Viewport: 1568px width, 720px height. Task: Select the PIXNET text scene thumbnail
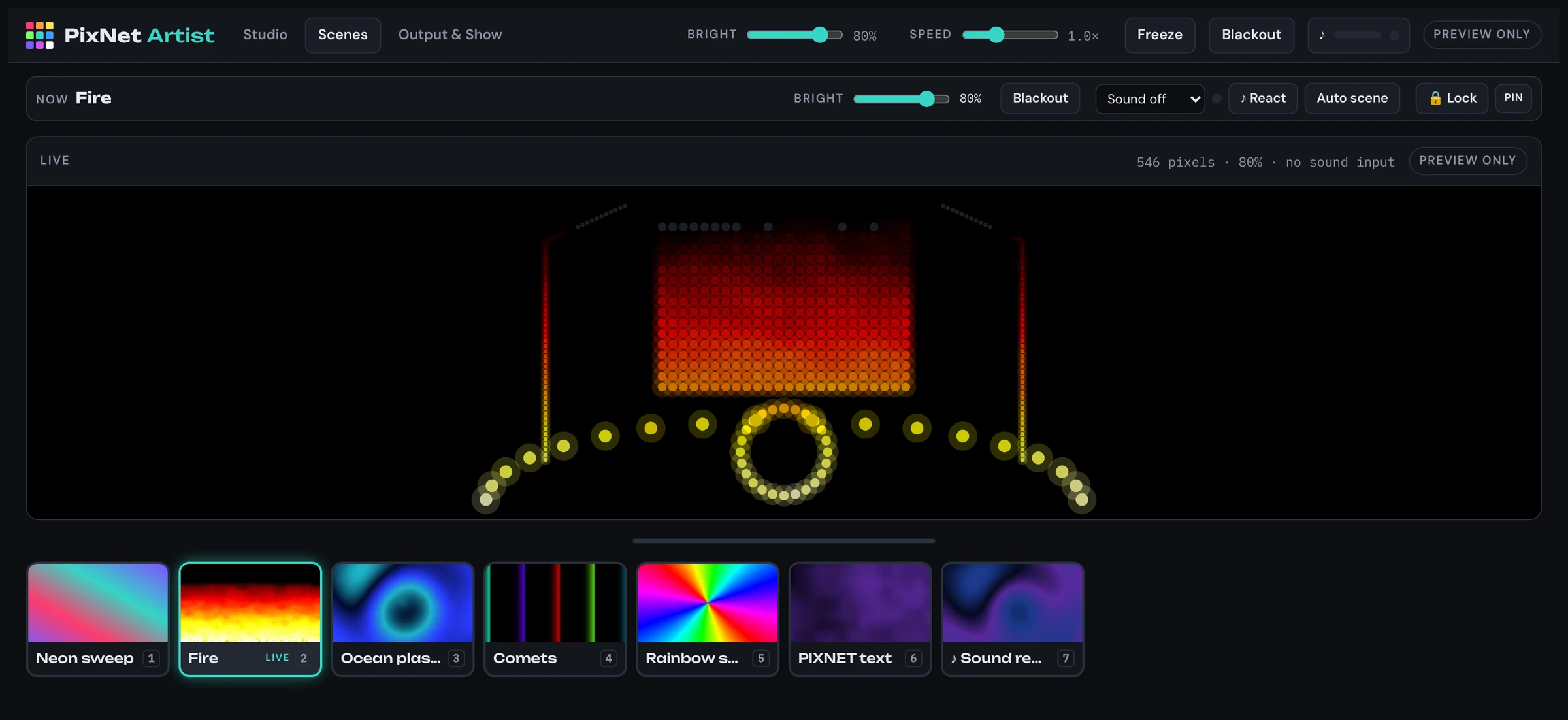pos(860,619)
